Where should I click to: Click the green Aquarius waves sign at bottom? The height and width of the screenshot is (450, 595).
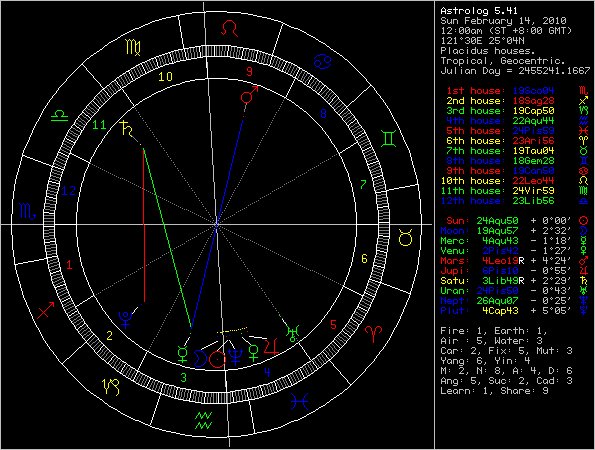(x=204, y=420)
